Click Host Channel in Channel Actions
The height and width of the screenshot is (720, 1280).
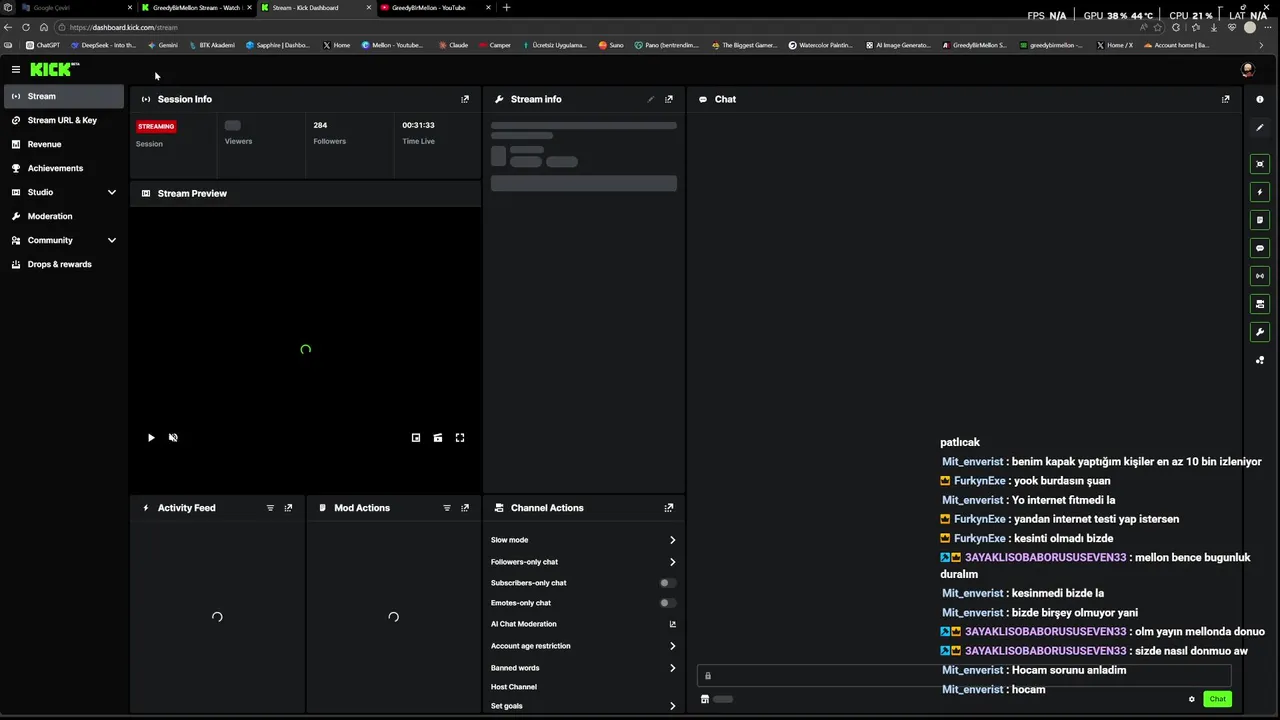[514, 687]
